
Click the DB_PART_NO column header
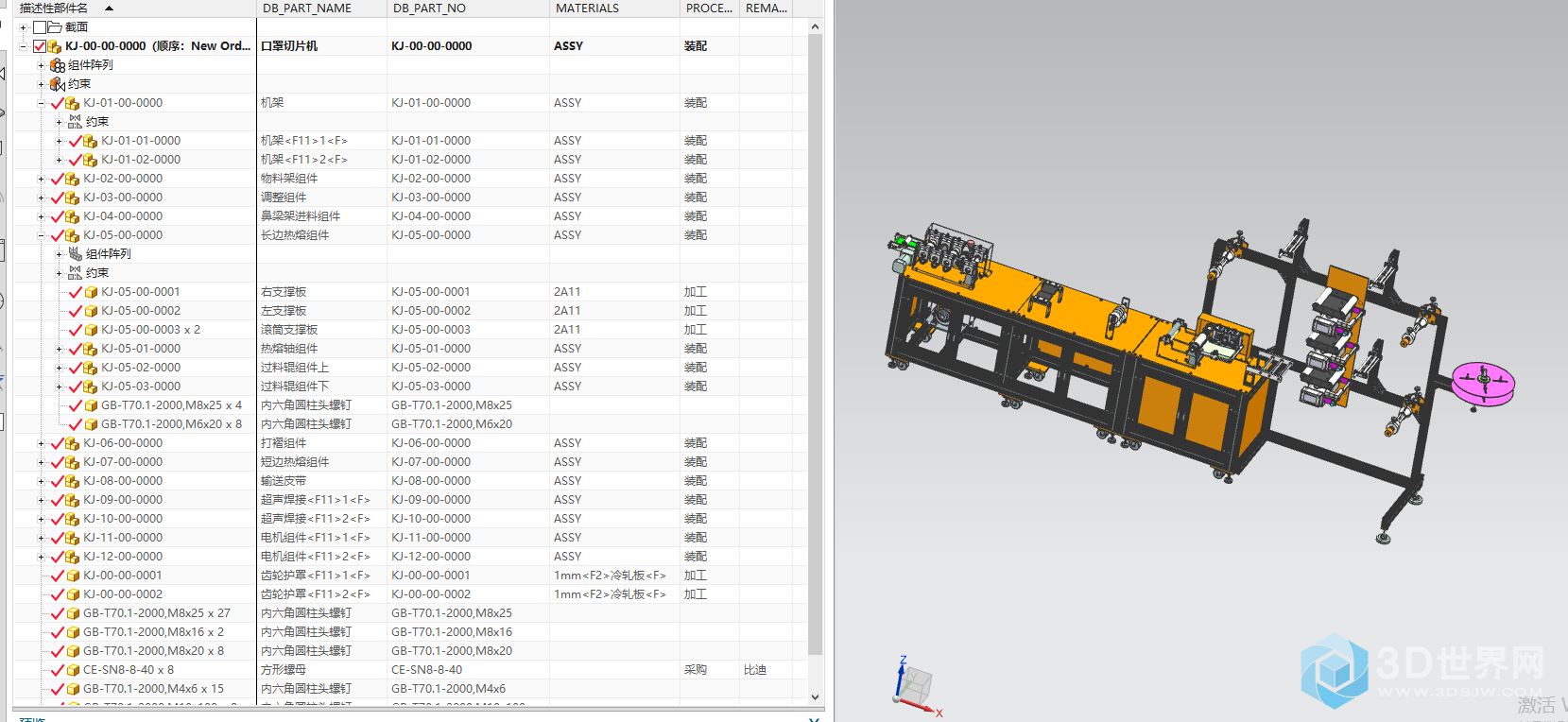coord(469,9)
